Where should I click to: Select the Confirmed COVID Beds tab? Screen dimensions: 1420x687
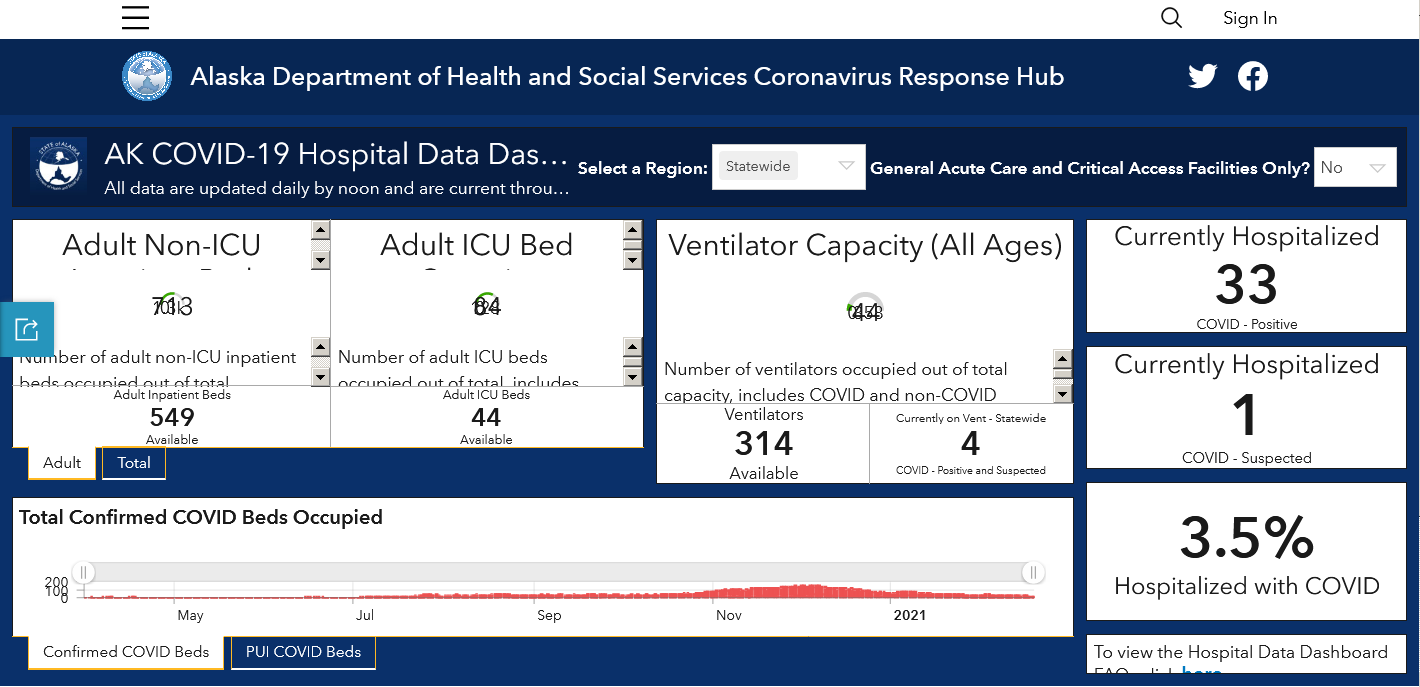[x=126, y=652]
